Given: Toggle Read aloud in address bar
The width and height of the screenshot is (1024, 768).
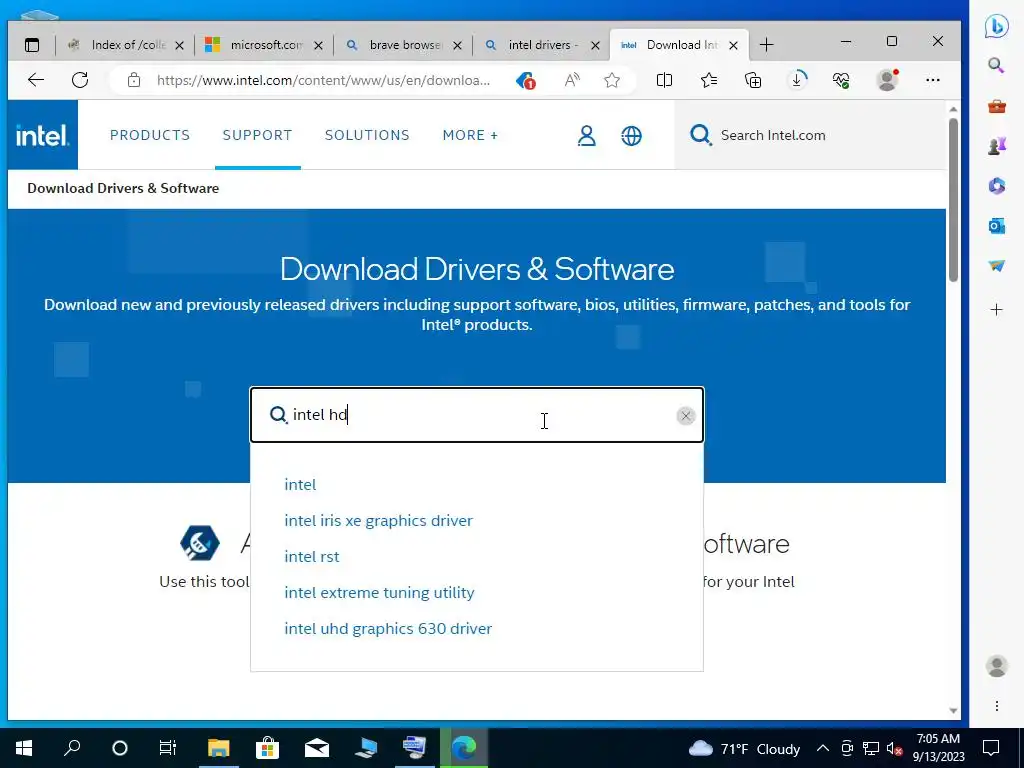Looking at the screenshot, I should [572, 80].
